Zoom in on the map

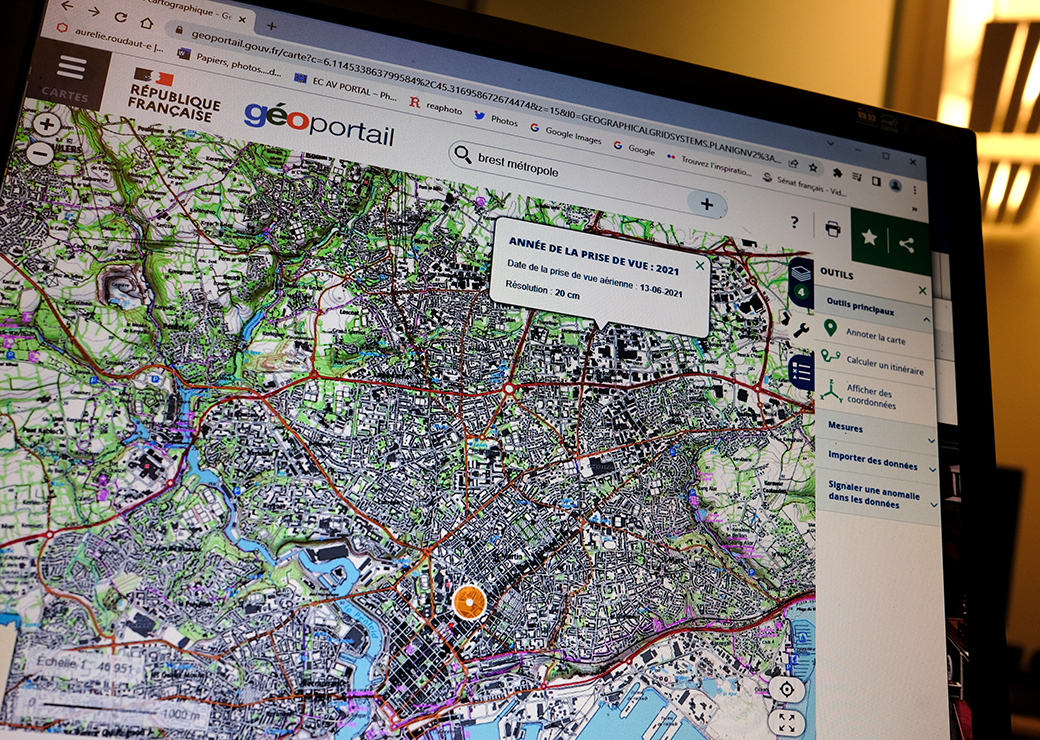(46, 123)
